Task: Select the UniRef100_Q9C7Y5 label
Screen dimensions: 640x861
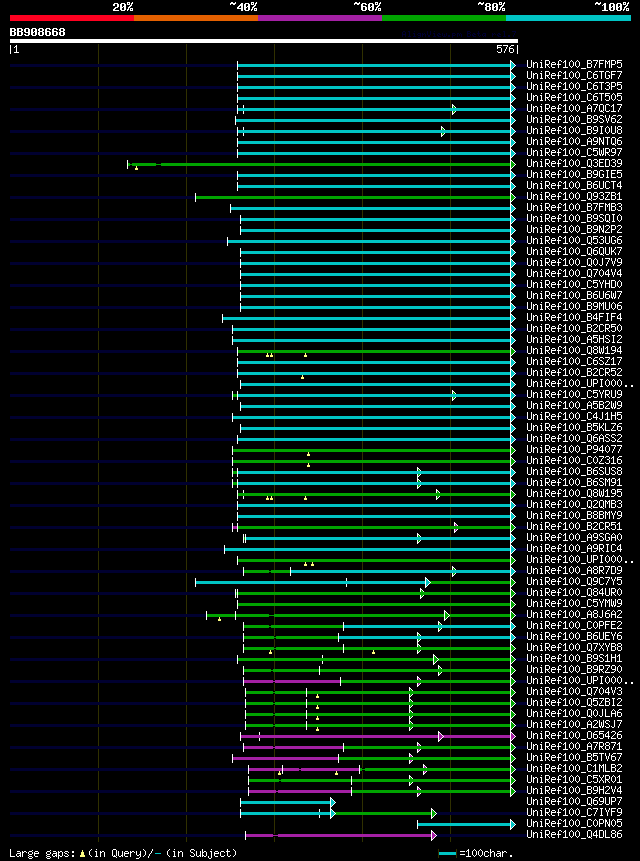Action: pos(574,581)
